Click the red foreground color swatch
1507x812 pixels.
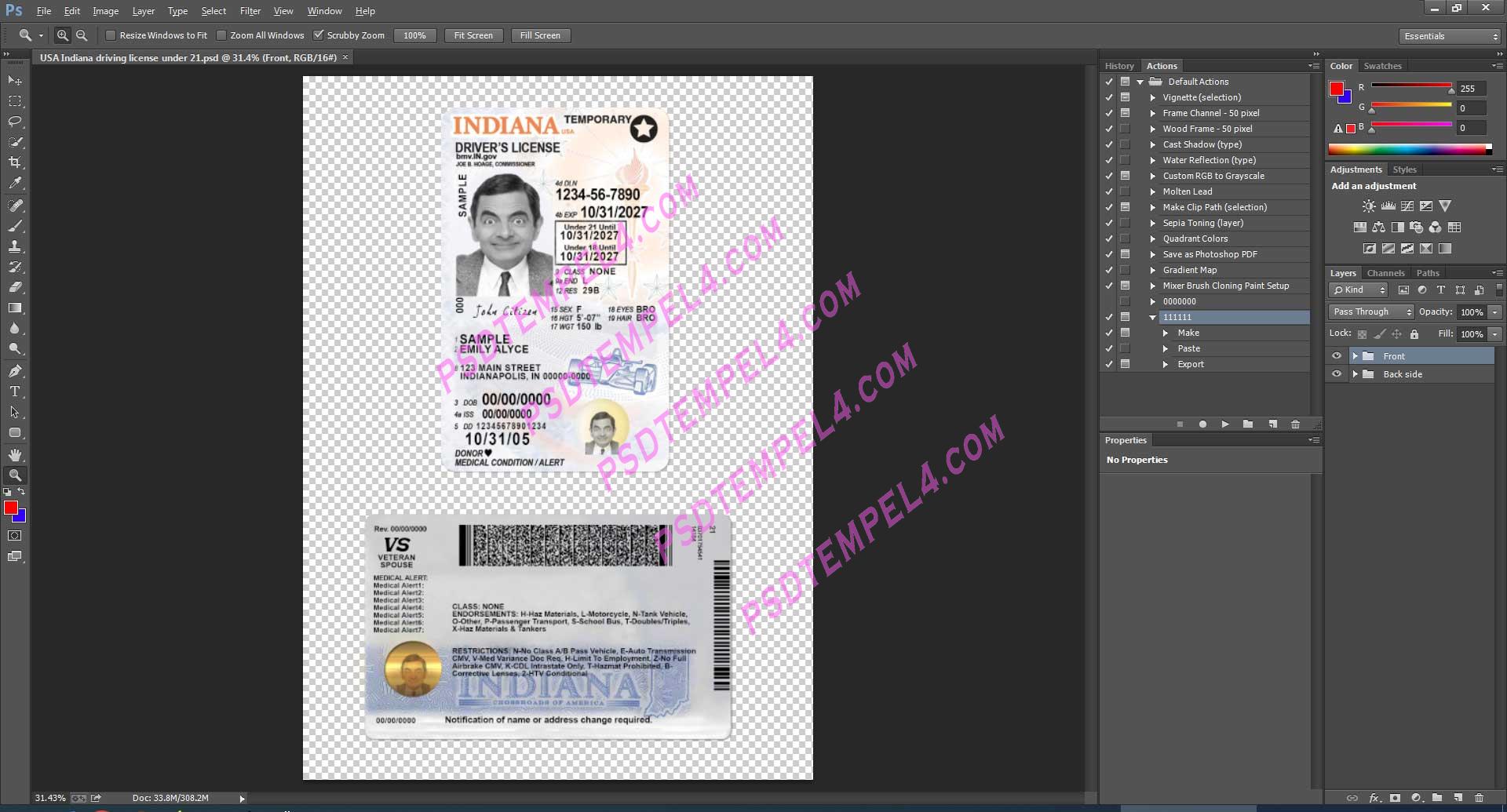(12, 505)
